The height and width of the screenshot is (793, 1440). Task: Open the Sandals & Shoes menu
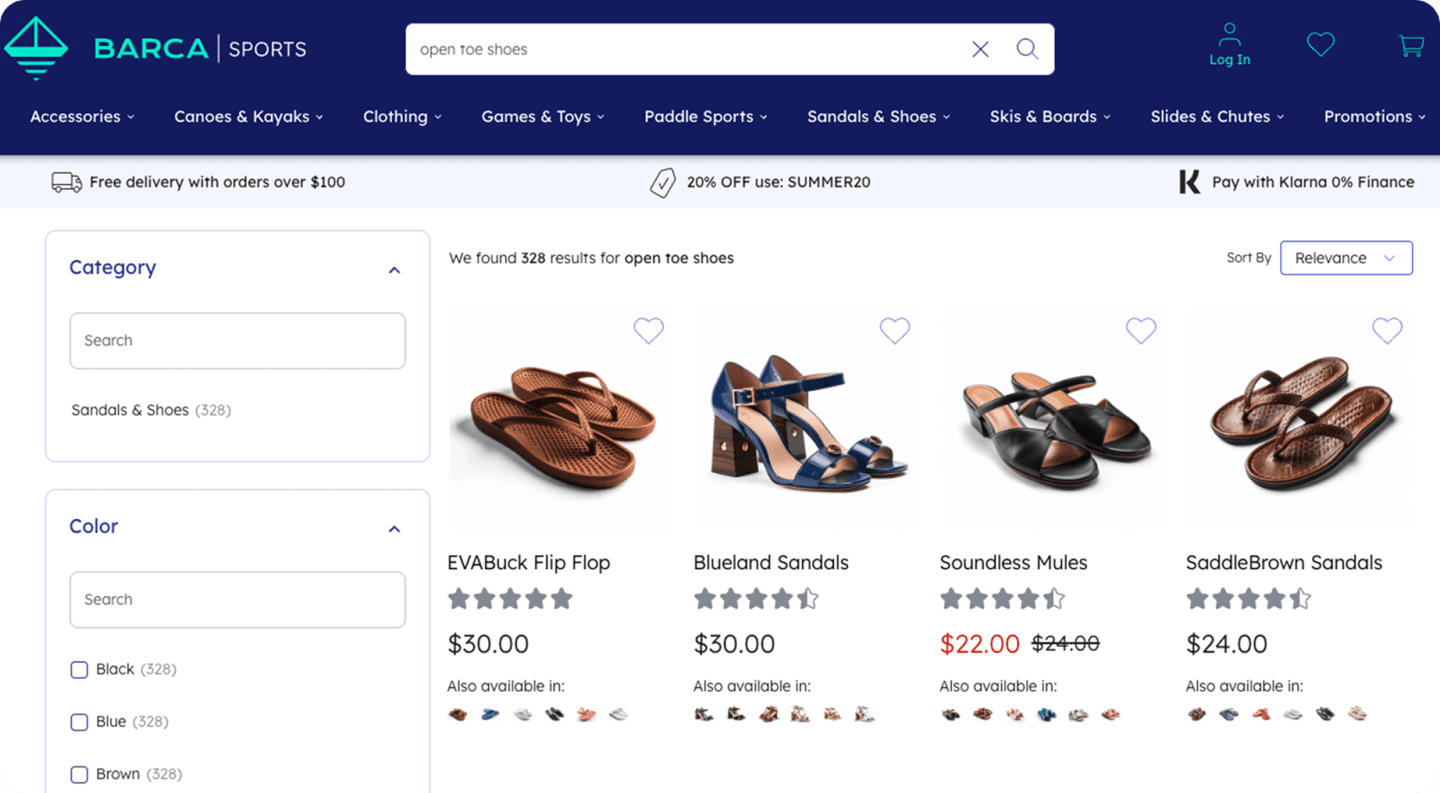(878, 117)
